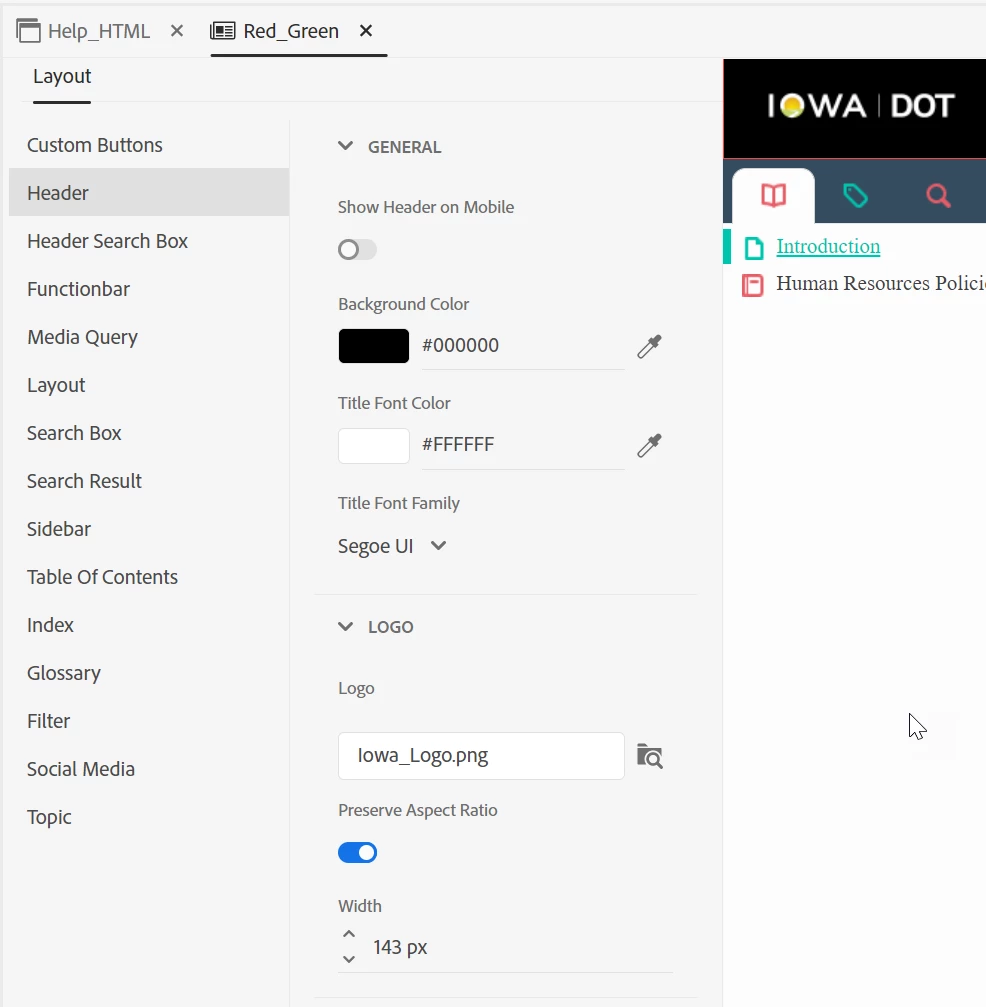Click the Background Color eyedropper icon

coord(649,346)
